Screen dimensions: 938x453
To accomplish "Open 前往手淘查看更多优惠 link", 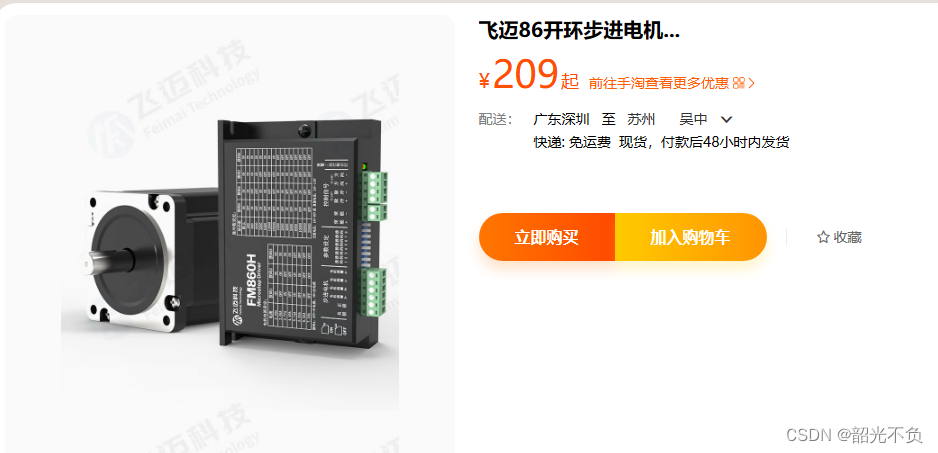I will coord(659,83).
